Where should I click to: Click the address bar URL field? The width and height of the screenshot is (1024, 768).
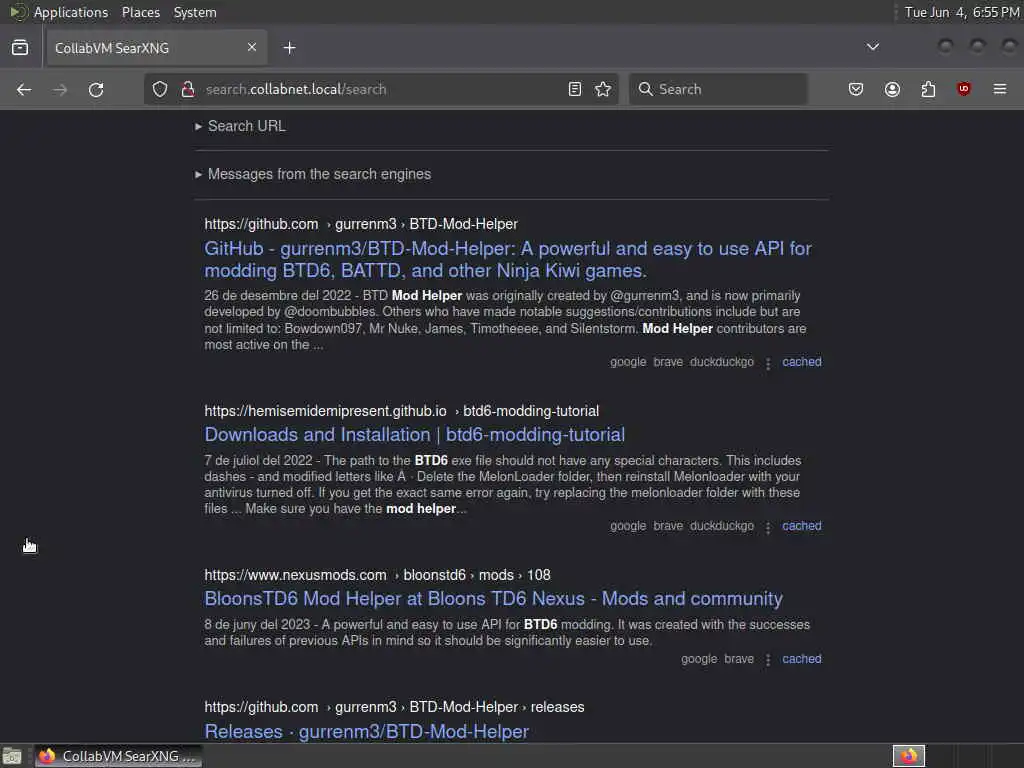tap(381, 89)
